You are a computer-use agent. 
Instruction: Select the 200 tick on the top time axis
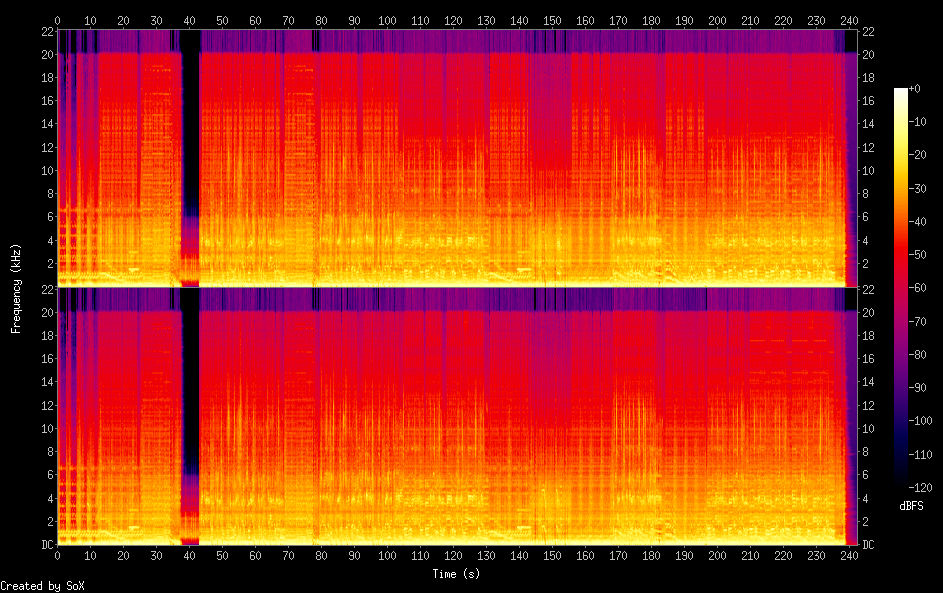716,20
